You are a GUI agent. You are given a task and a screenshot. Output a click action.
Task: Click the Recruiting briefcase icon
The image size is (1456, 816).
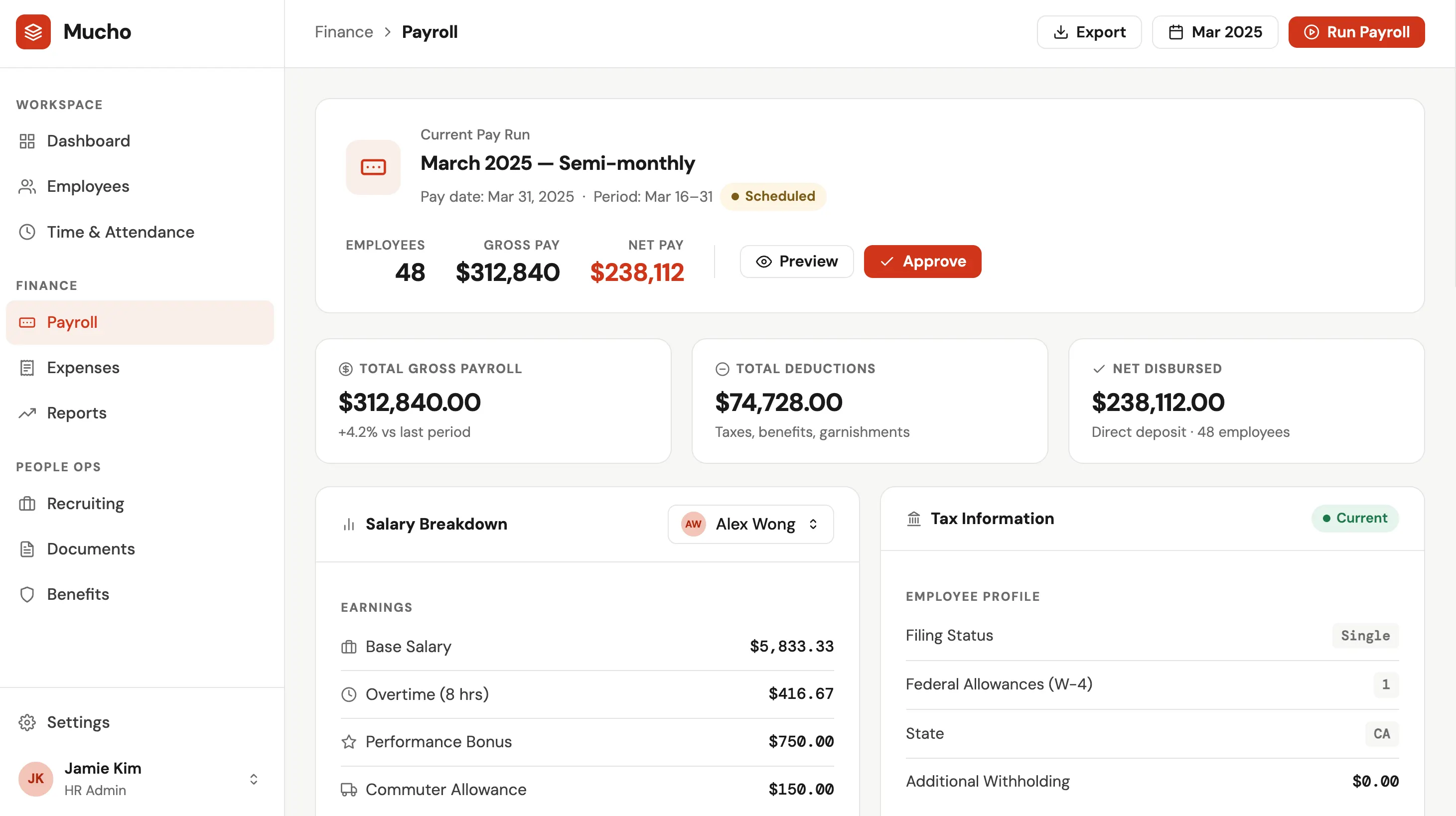tap(27, 504)
